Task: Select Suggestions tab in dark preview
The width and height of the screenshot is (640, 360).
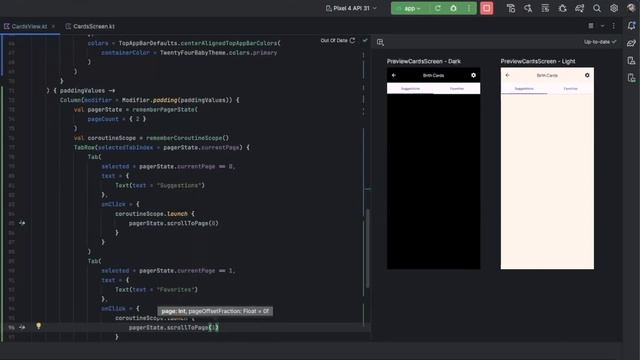Action: (410, 89)
